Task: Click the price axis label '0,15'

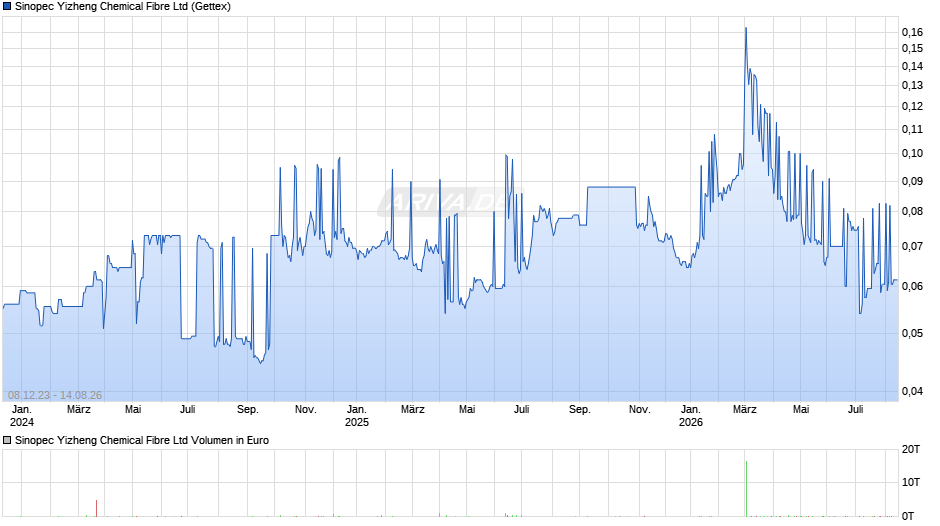Action: click(912, 49)
